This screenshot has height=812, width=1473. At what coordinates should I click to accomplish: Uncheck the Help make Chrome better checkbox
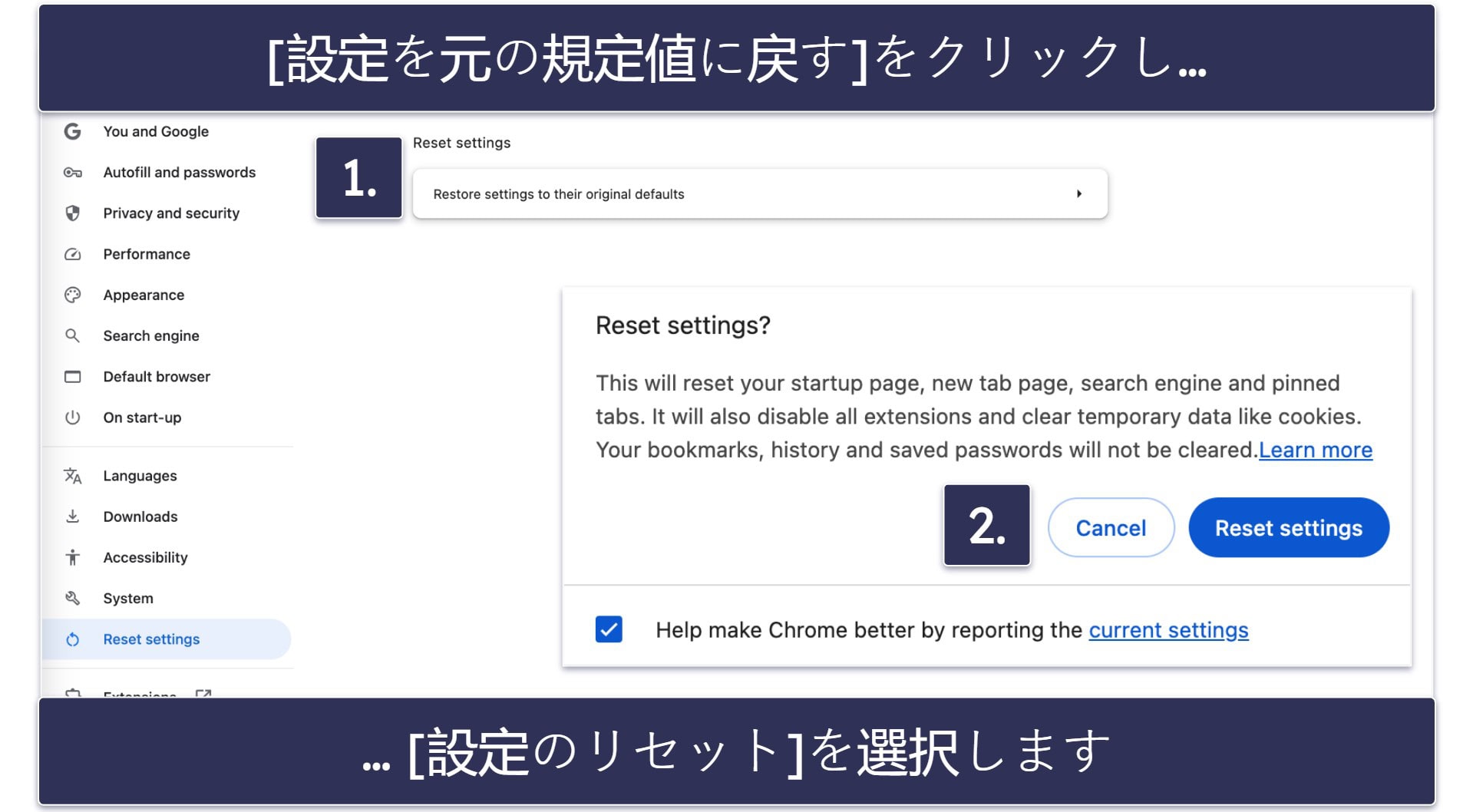[609, 629]
